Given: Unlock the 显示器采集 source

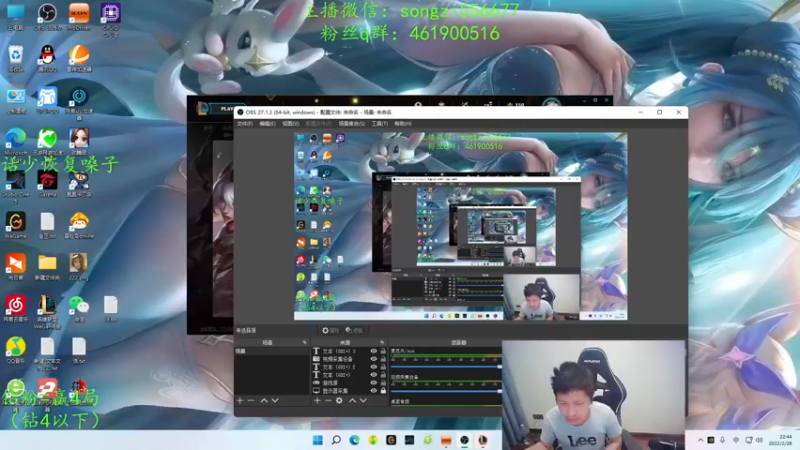Looking at the screenshot, I should coord(383,390).
